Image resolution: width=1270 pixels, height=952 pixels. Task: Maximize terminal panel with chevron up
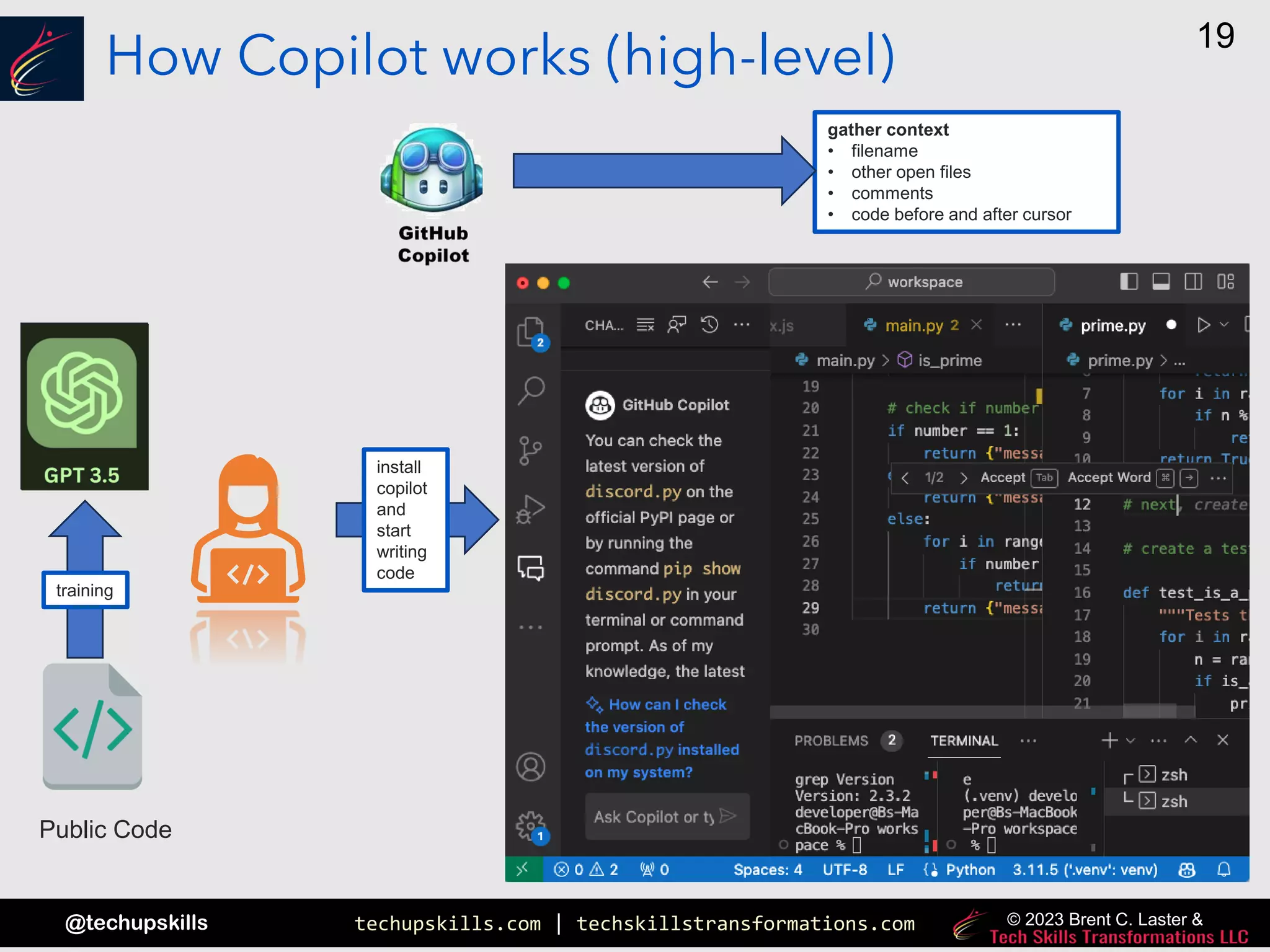coord(1191,740)
